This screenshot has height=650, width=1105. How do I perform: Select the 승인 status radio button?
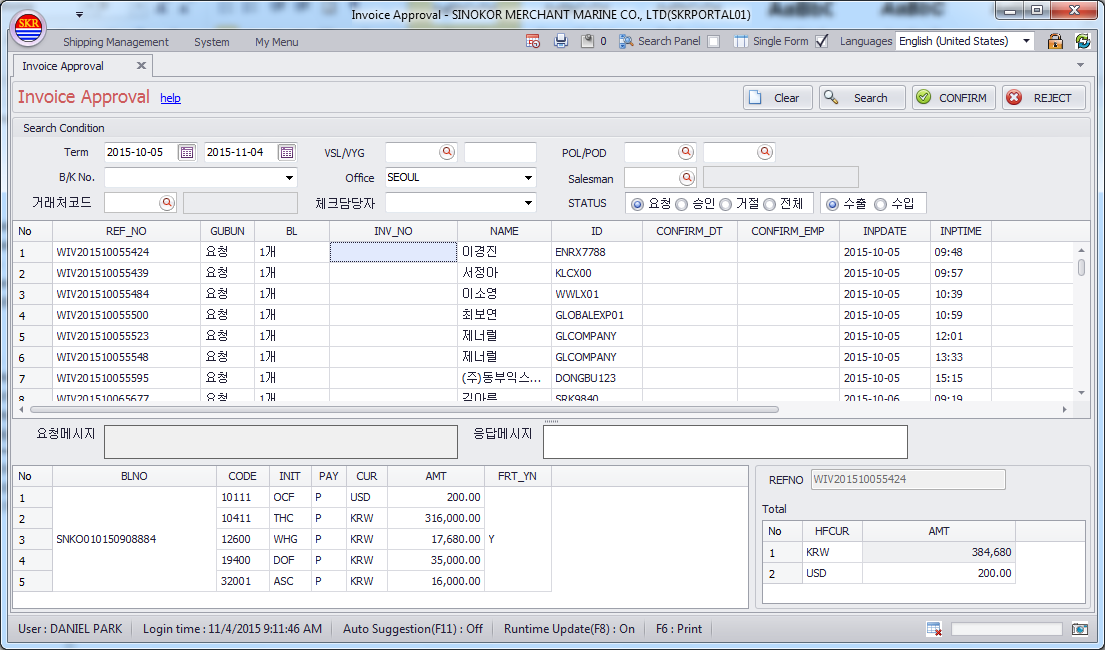pos(682,204)
